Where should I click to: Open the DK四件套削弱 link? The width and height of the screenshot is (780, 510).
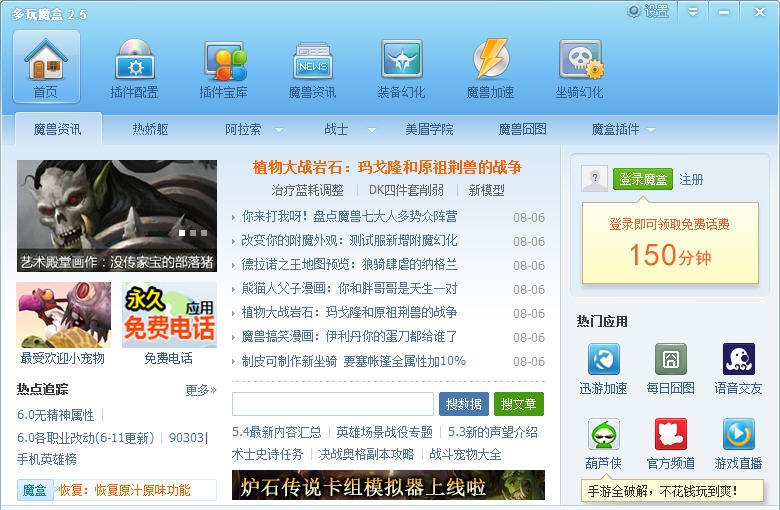point(406,190)
